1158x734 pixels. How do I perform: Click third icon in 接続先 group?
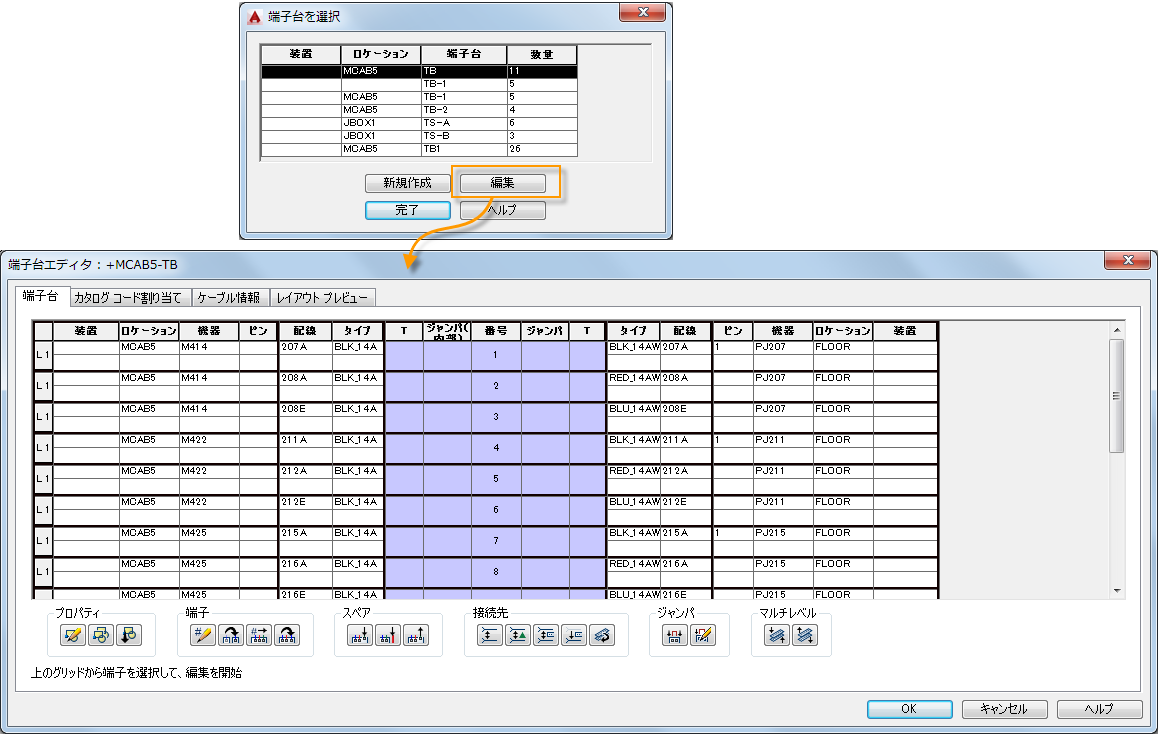point(546,635)
